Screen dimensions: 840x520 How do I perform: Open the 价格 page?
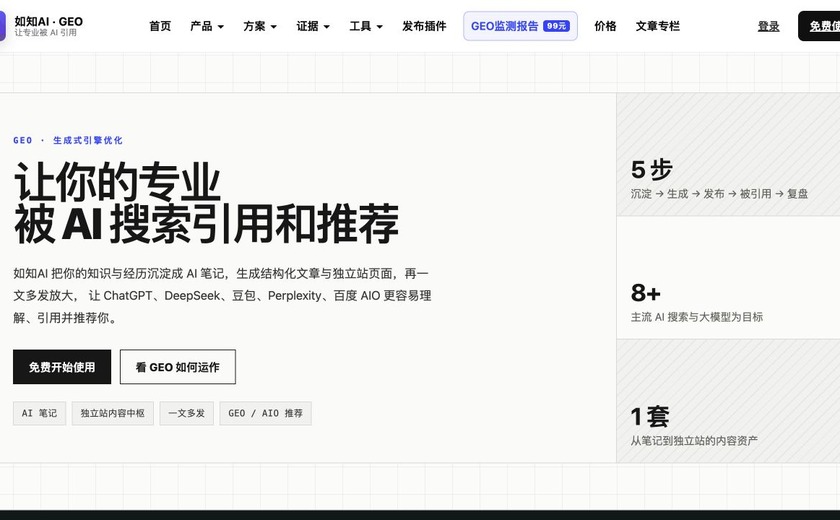[605, 26]
